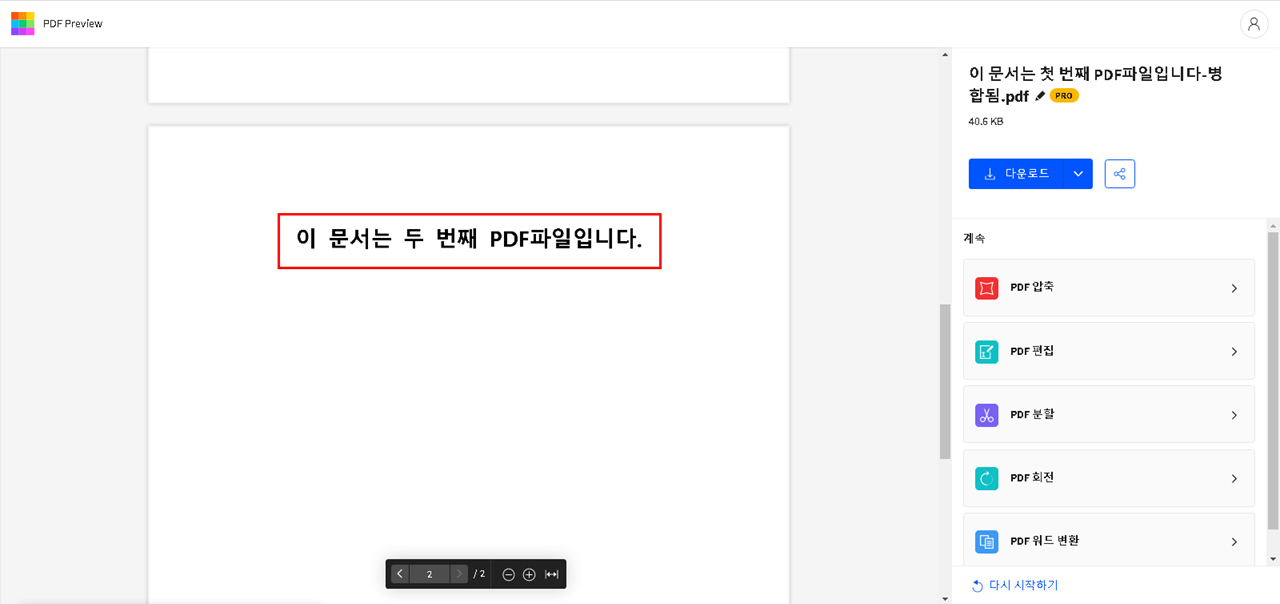Expand PDF 압축 chevron

[x=1234, y=288]
